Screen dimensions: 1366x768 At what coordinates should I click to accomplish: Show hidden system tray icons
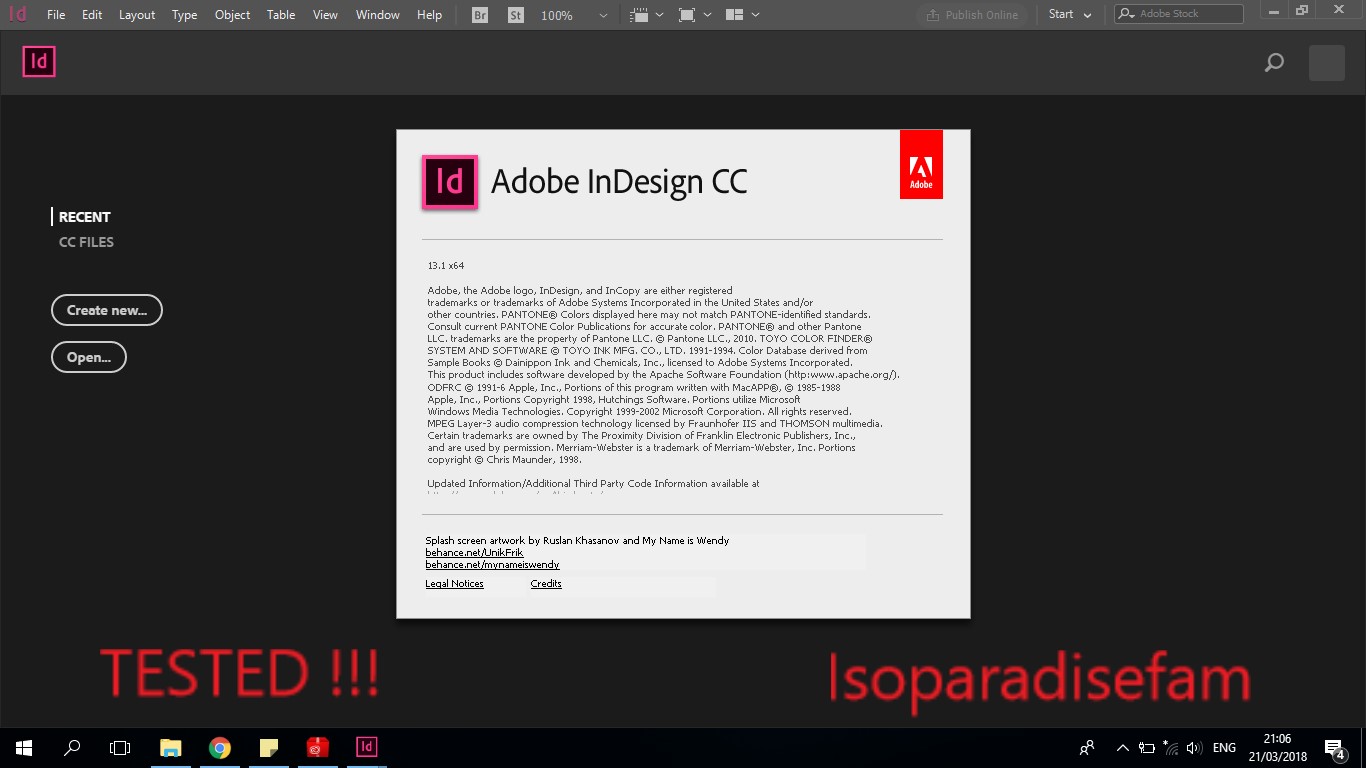[x=1122, y=747]
